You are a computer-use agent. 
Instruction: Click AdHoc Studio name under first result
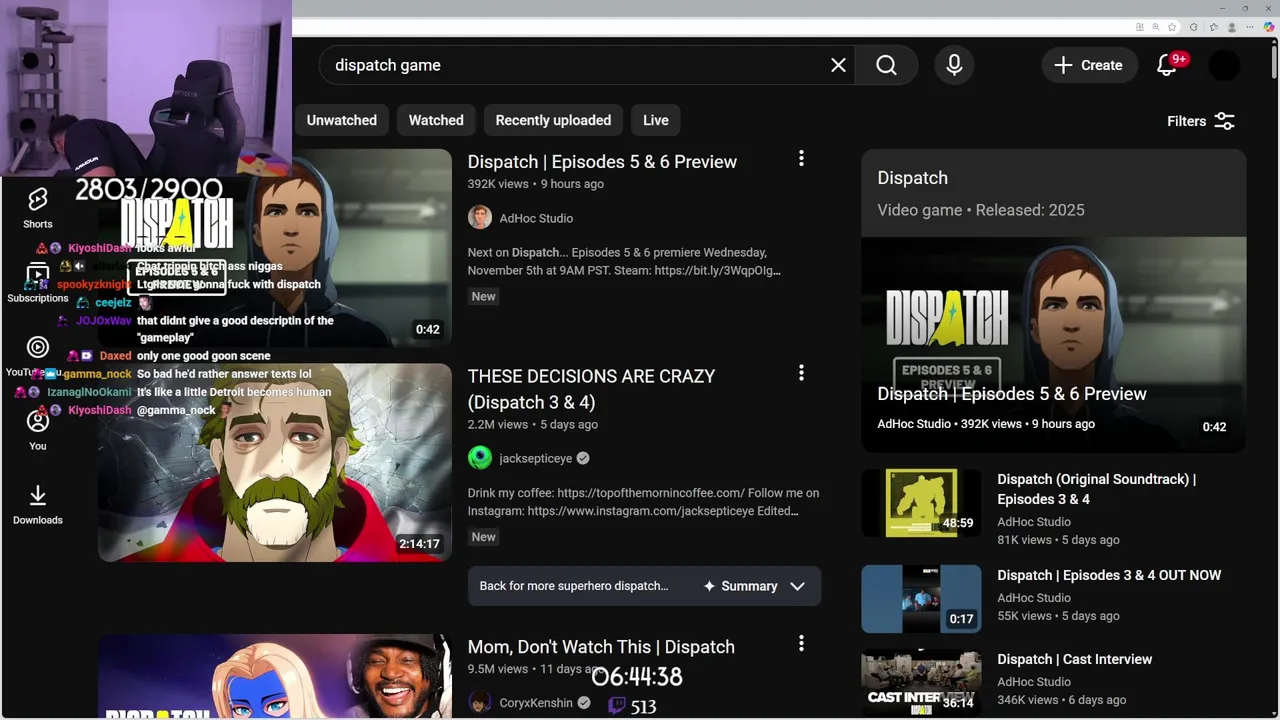click(536, 218)
